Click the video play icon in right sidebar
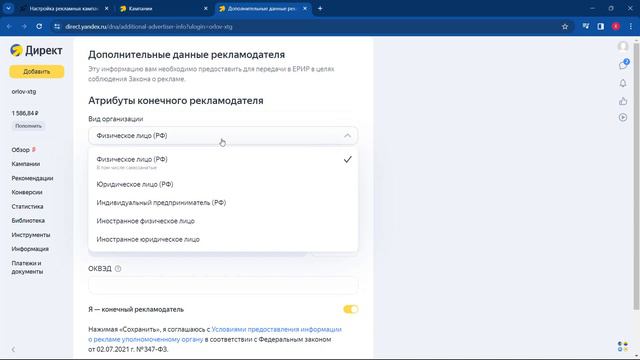Viewport: 640px width, 360px height. [x=623, y=118]
